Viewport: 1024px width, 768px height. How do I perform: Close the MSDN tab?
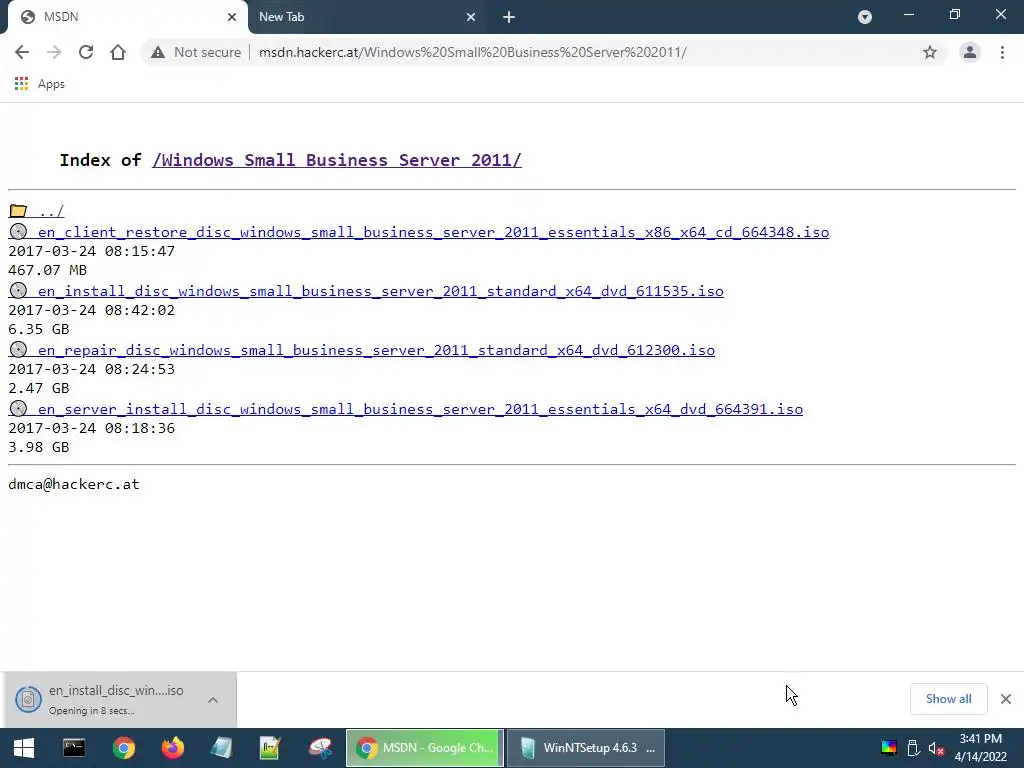pos(232,17)
